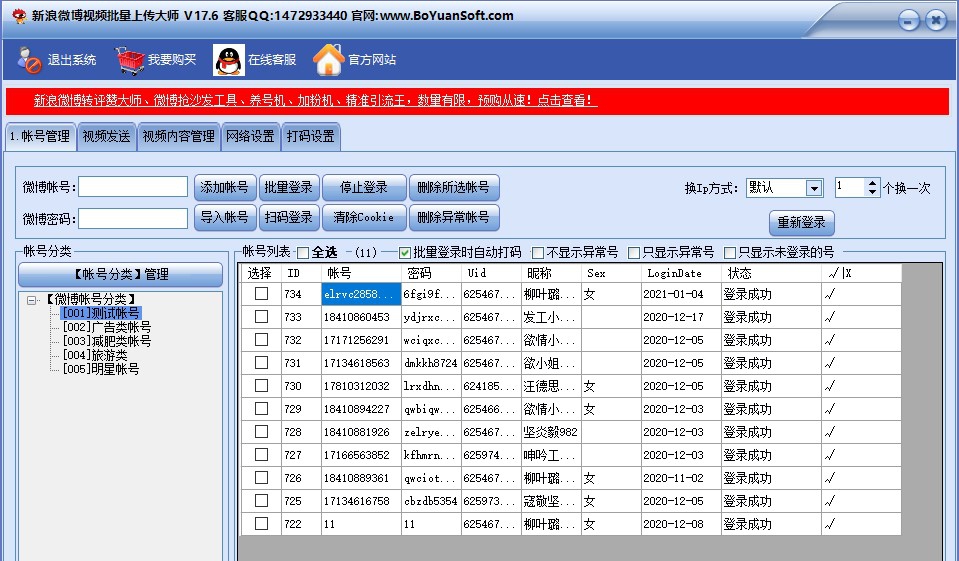Select [004]旅游类 category
The image size is (959, 561).
[x=95, y=355]
